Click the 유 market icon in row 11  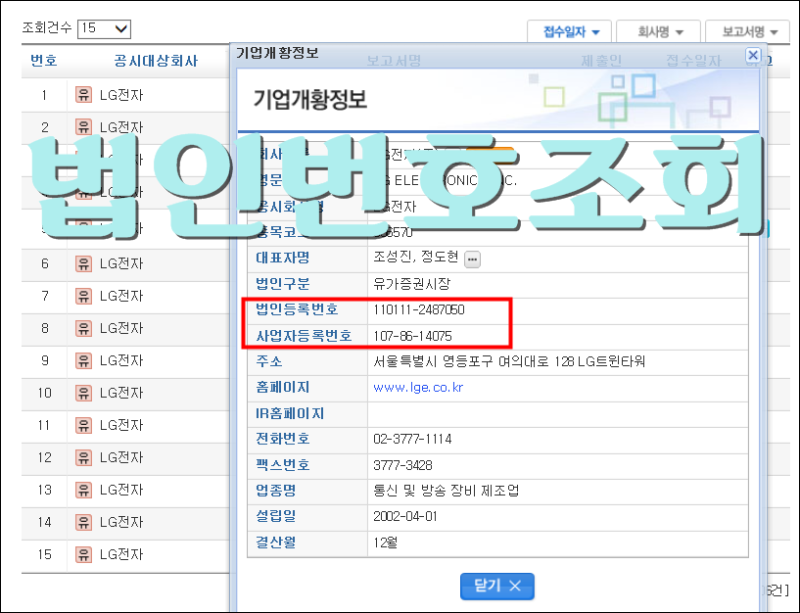(x=83, y=425)
